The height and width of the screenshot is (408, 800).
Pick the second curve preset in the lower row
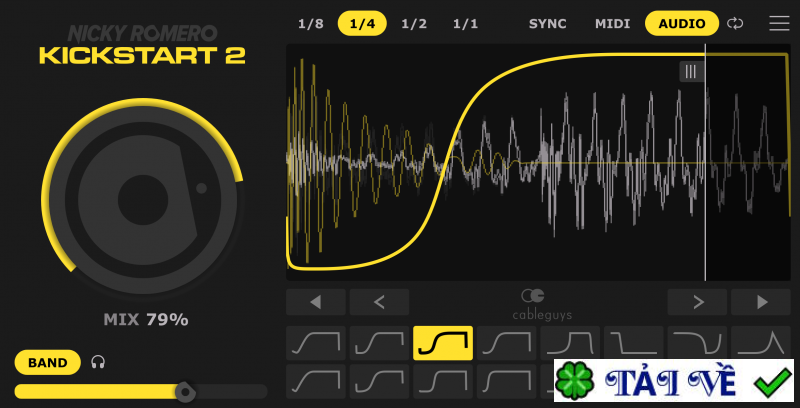379,381
